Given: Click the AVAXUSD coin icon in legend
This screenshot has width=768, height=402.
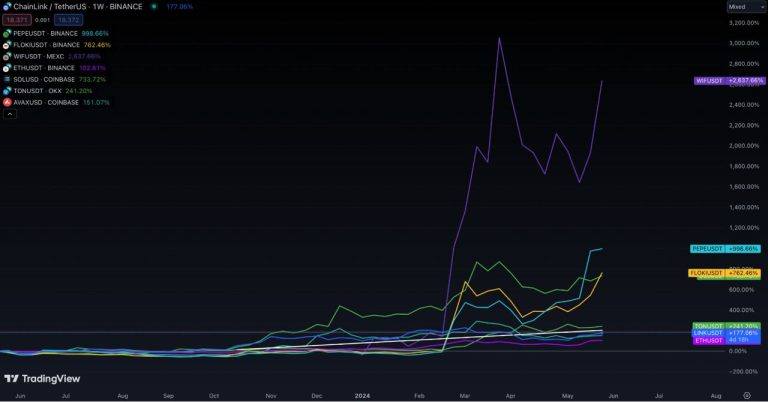Looking at the screenshot, I should pyautogui.click(x=7, y=102).
